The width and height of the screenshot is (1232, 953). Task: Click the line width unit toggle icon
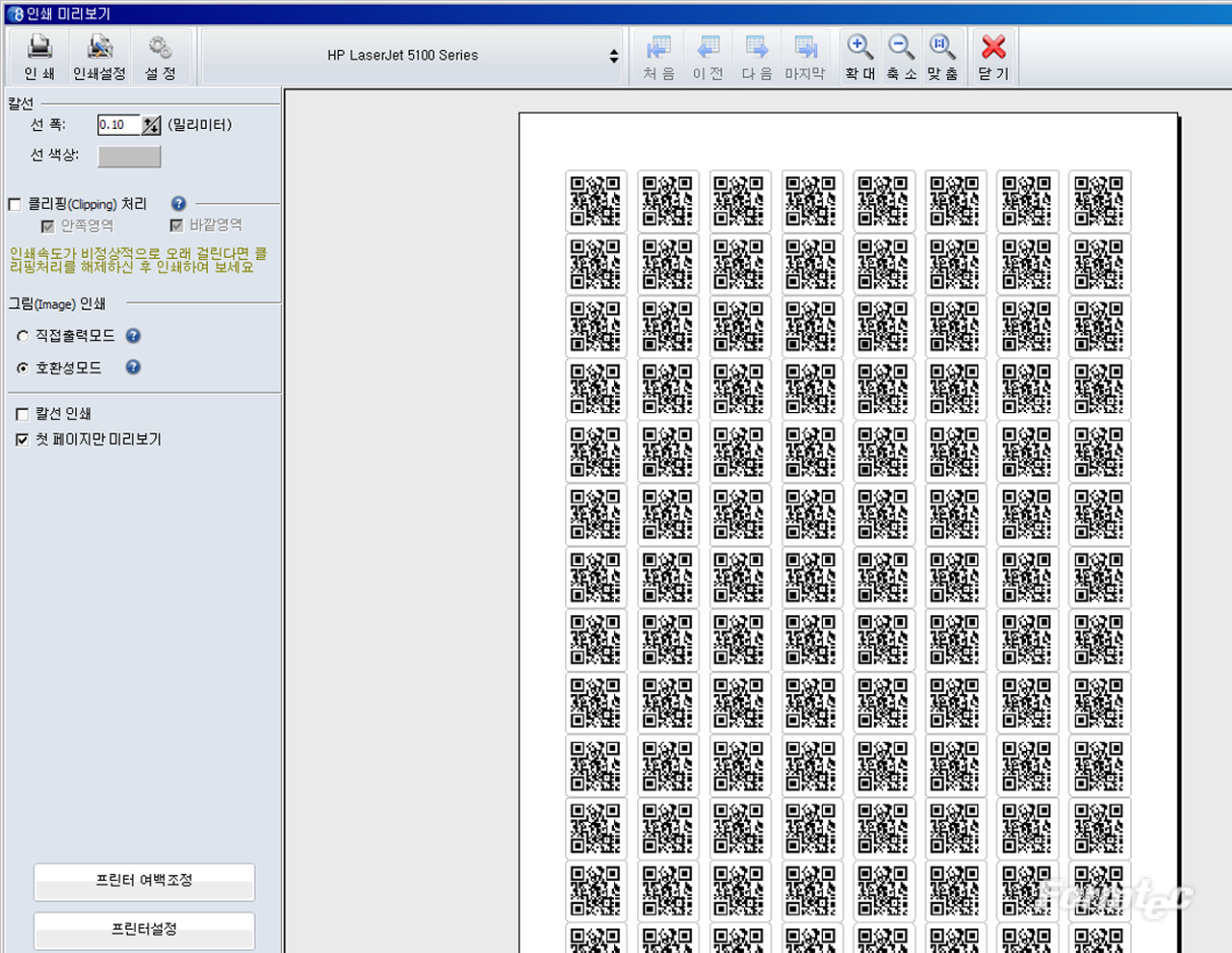coord(151,125)
